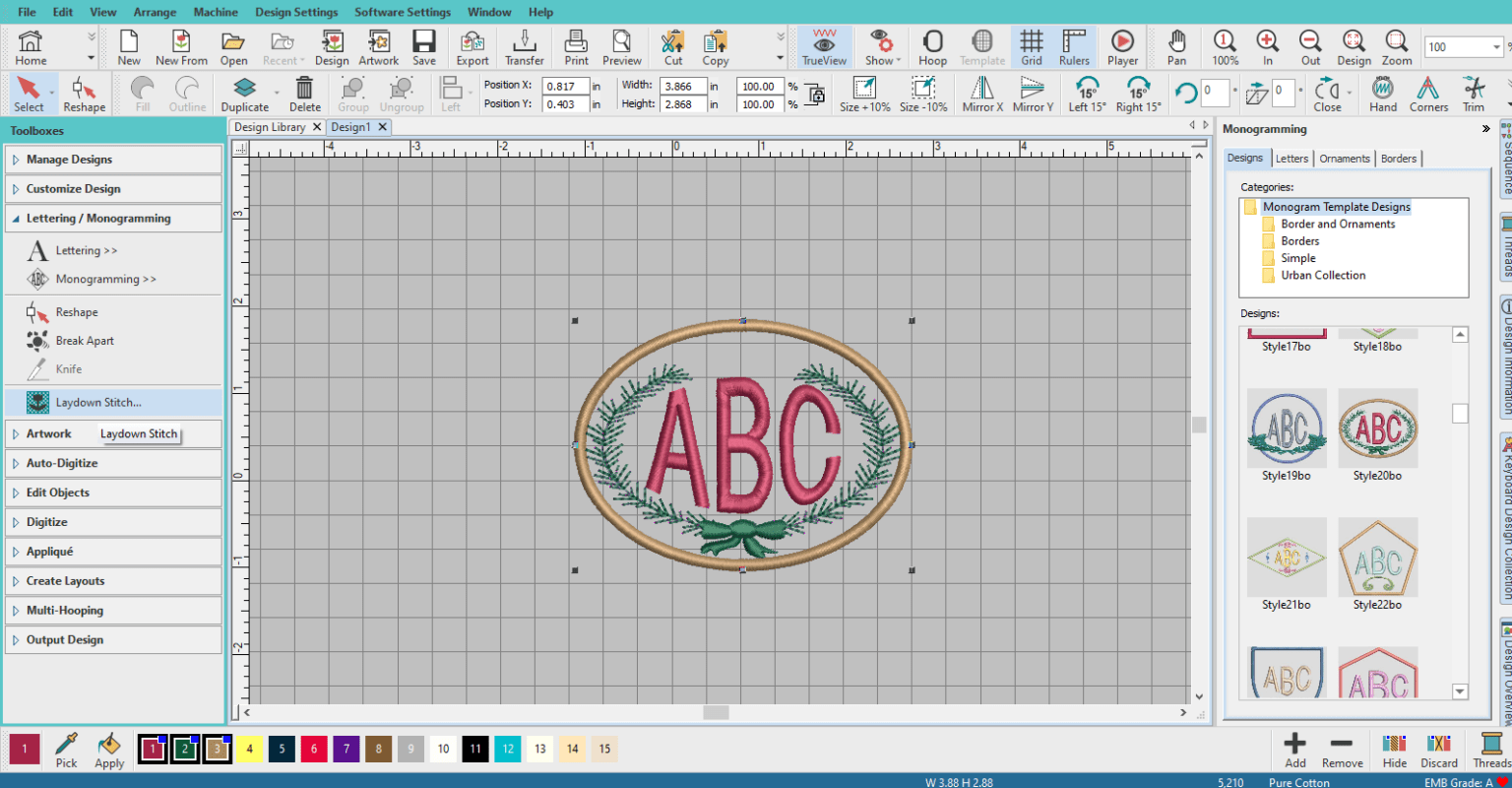Screen dimensions: 1512x788
Task: Toggle TrueView display mode
Action: coord(823,46)
